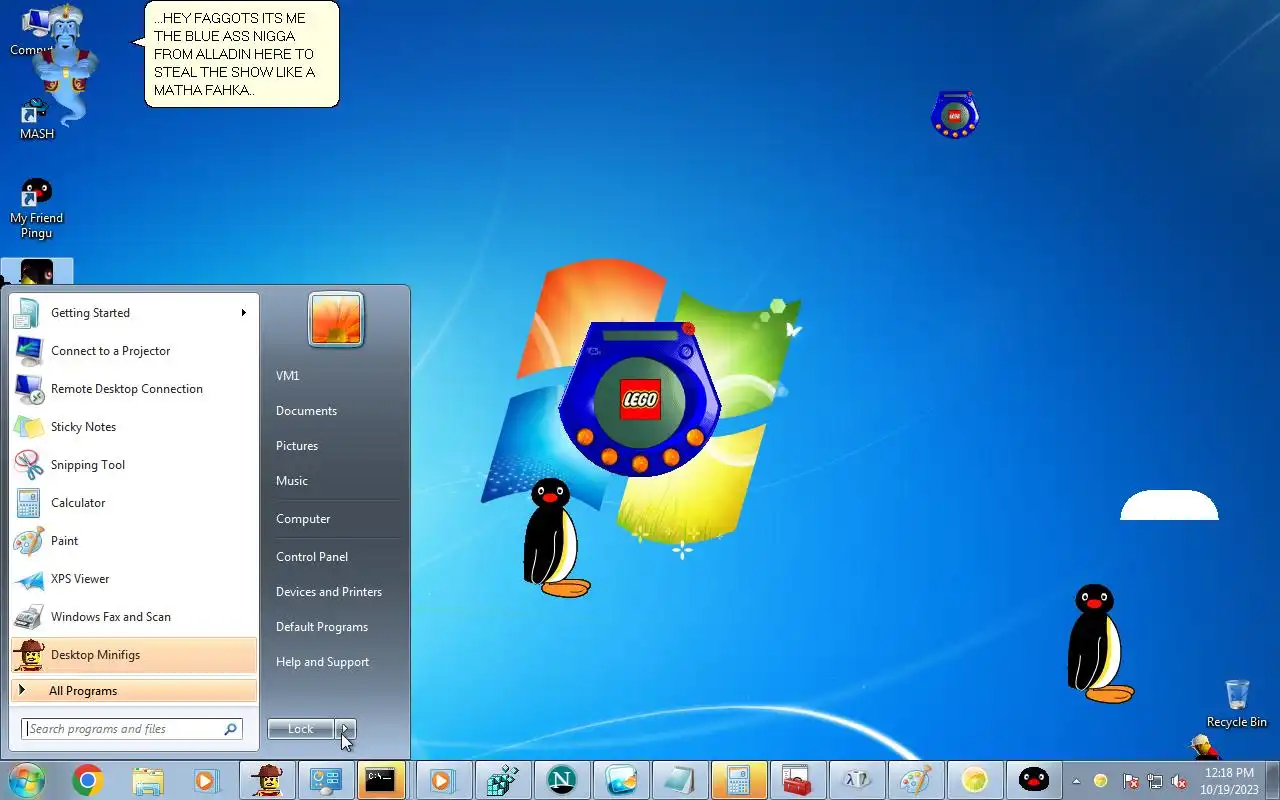The image size is (1280, 800).
Task: Open the Windows Start orb
Action: 26,780
